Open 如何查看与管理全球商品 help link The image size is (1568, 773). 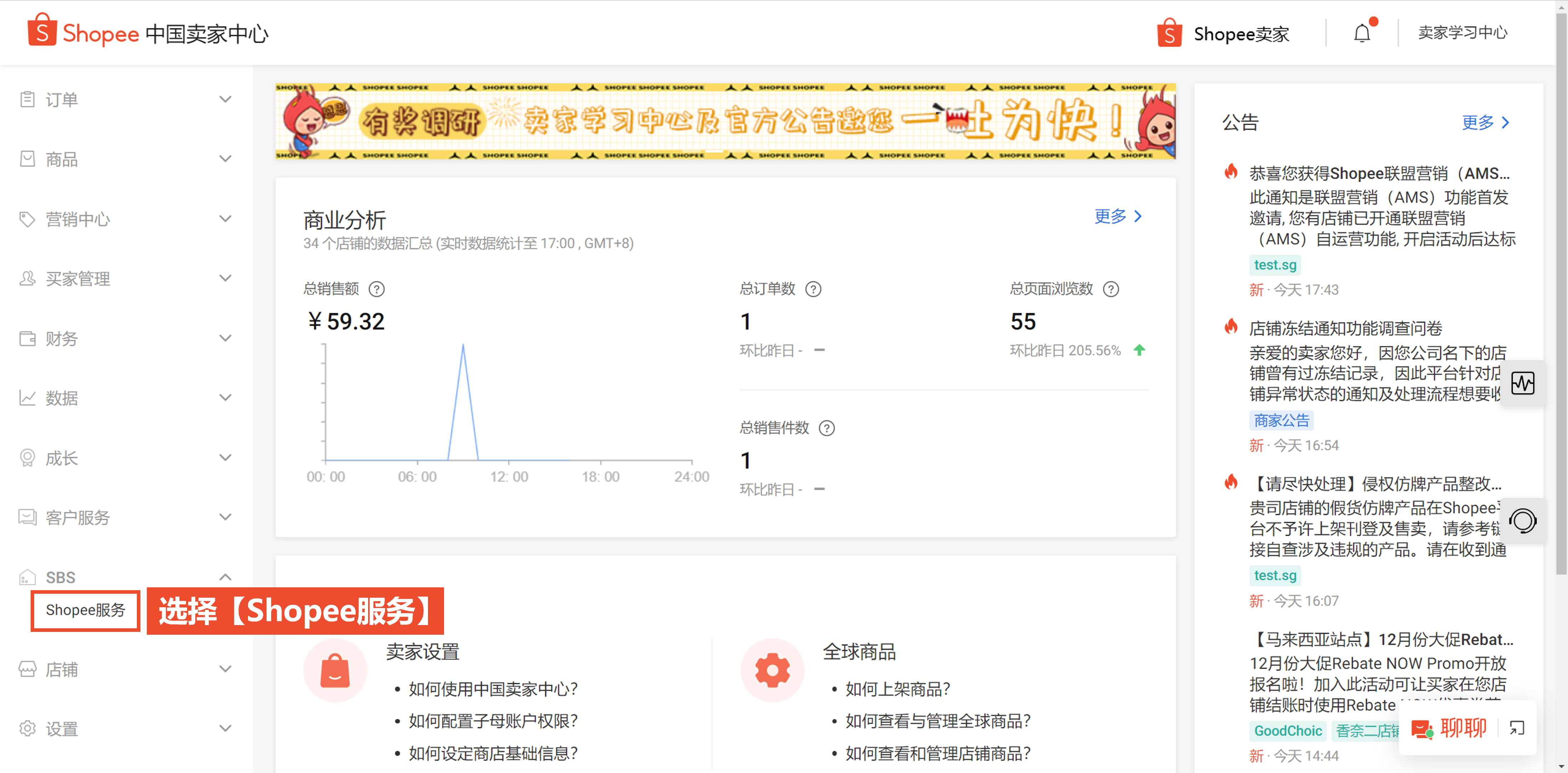click(938, 721)
